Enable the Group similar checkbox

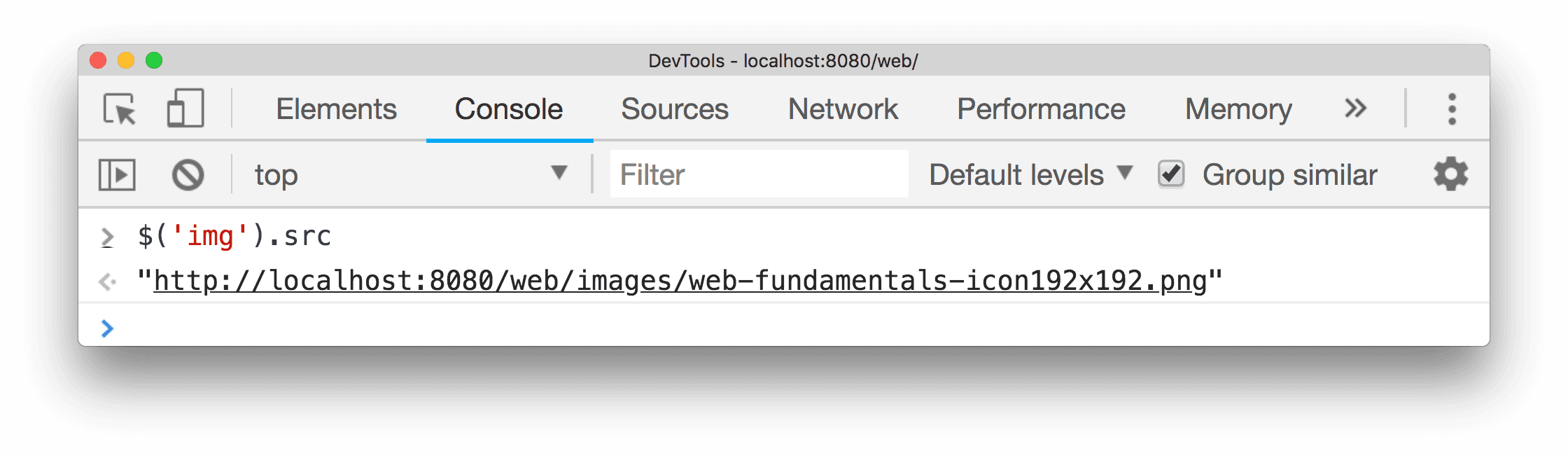tap(1171, 174)
